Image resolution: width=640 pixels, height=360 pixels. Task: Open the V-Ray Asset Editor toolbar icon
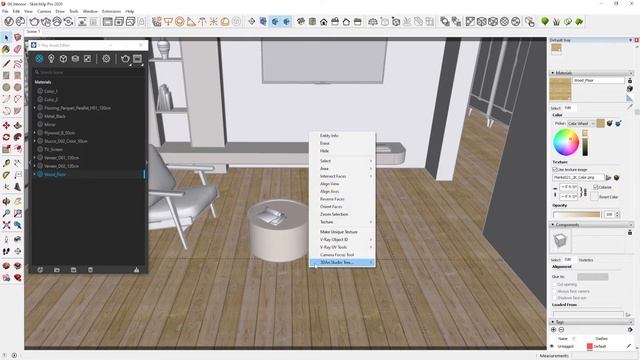coord(9,22)
